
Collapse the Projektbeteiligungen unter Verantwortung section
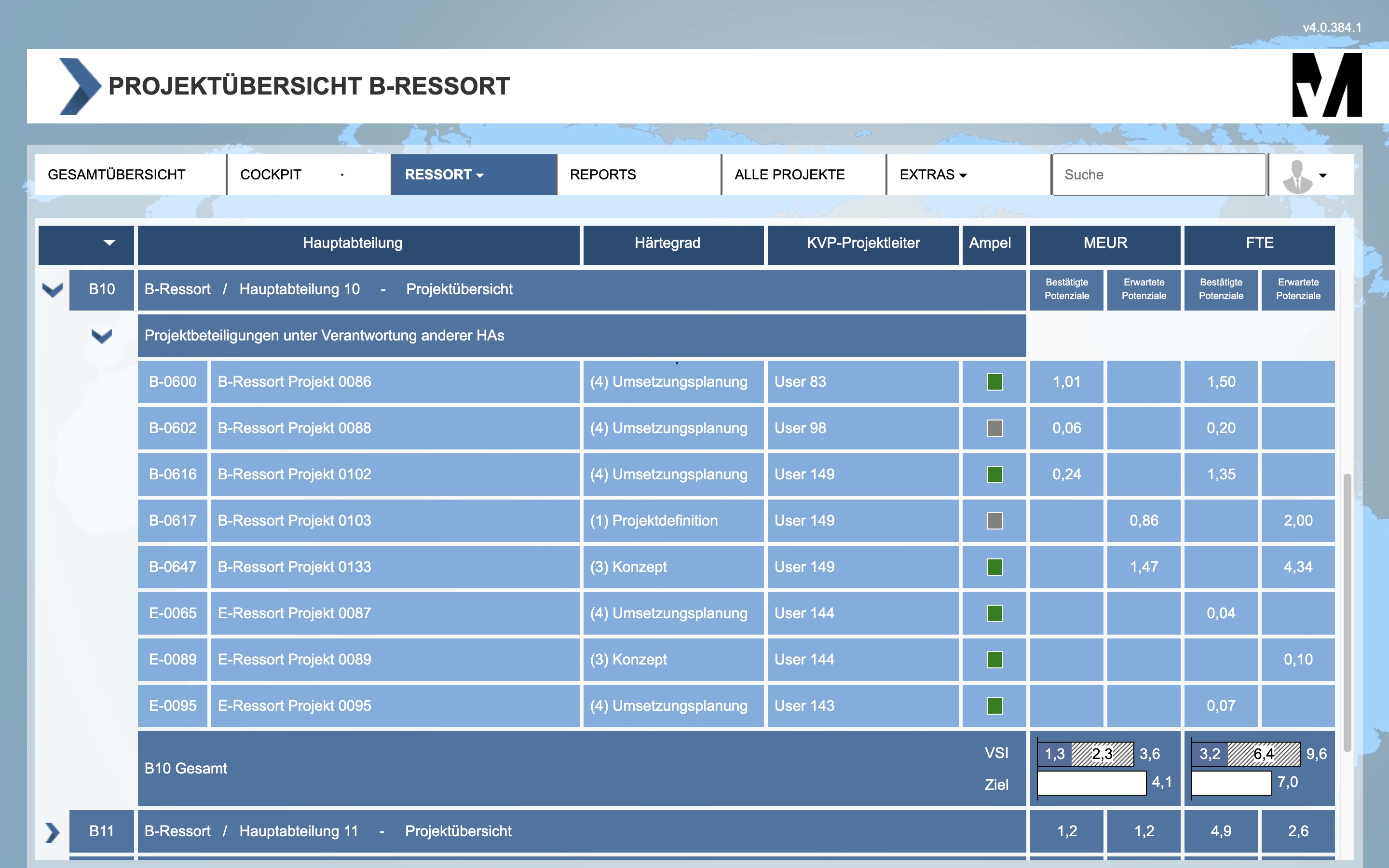102,336
